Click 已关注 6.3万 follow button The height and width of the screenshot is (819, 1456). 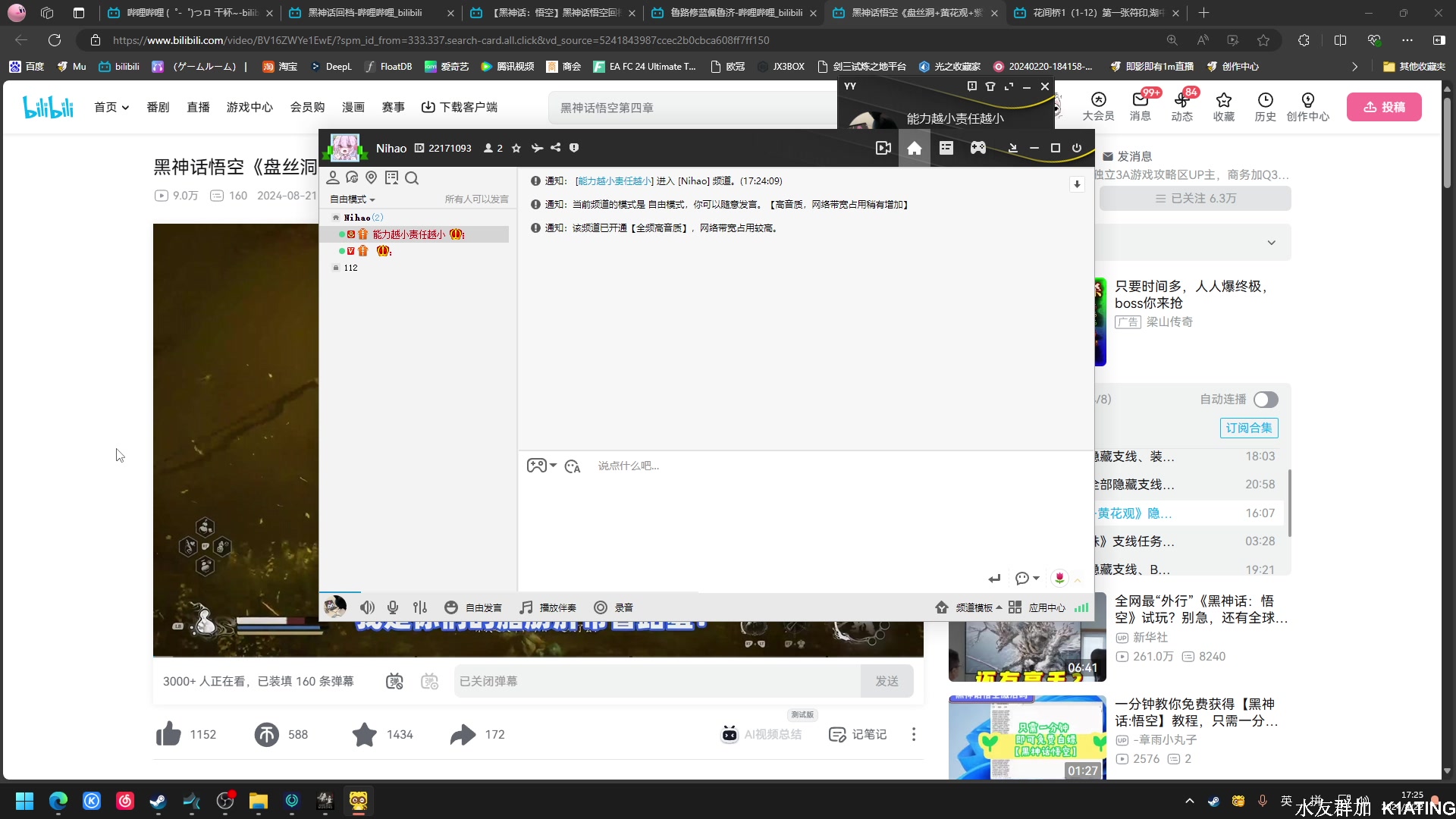[1195, 198]
